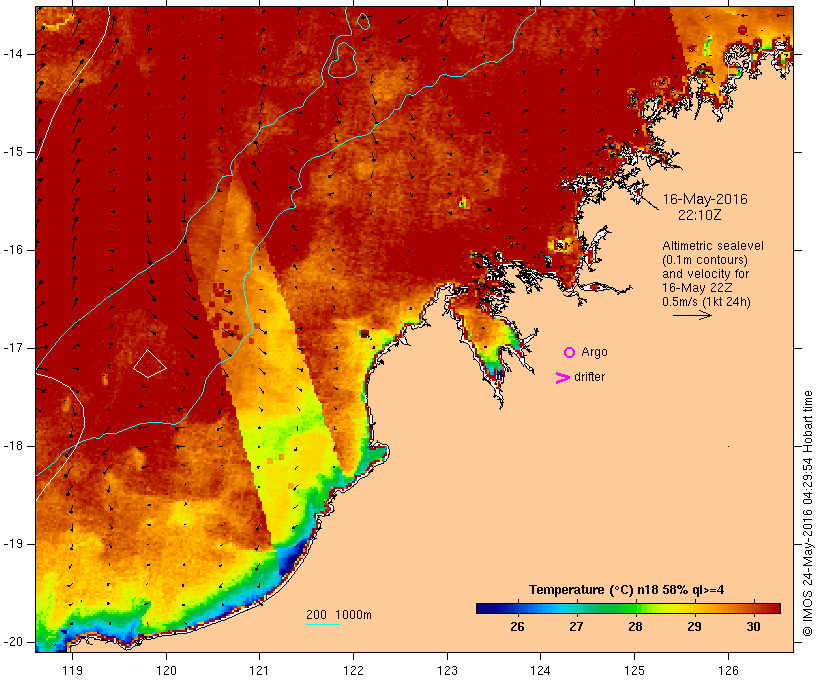Click longitude axis label 120
The height and width of the screenshot is (680, 820).
point(166,670)
